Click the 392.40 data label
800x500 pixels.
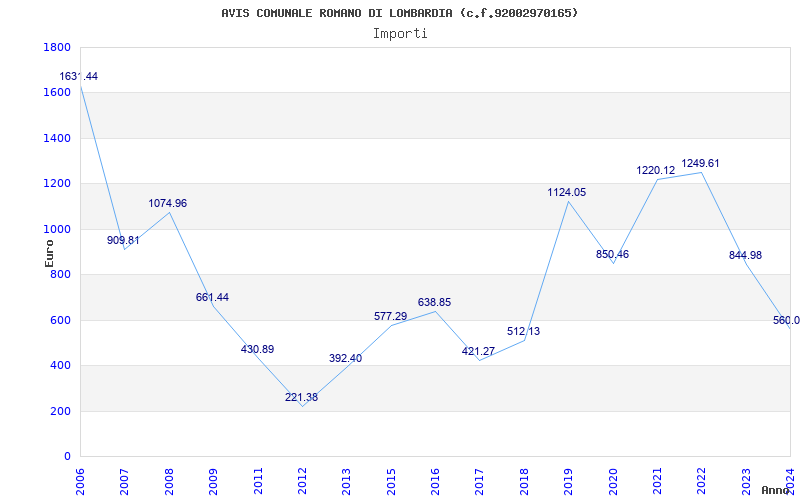click(345, 359)
